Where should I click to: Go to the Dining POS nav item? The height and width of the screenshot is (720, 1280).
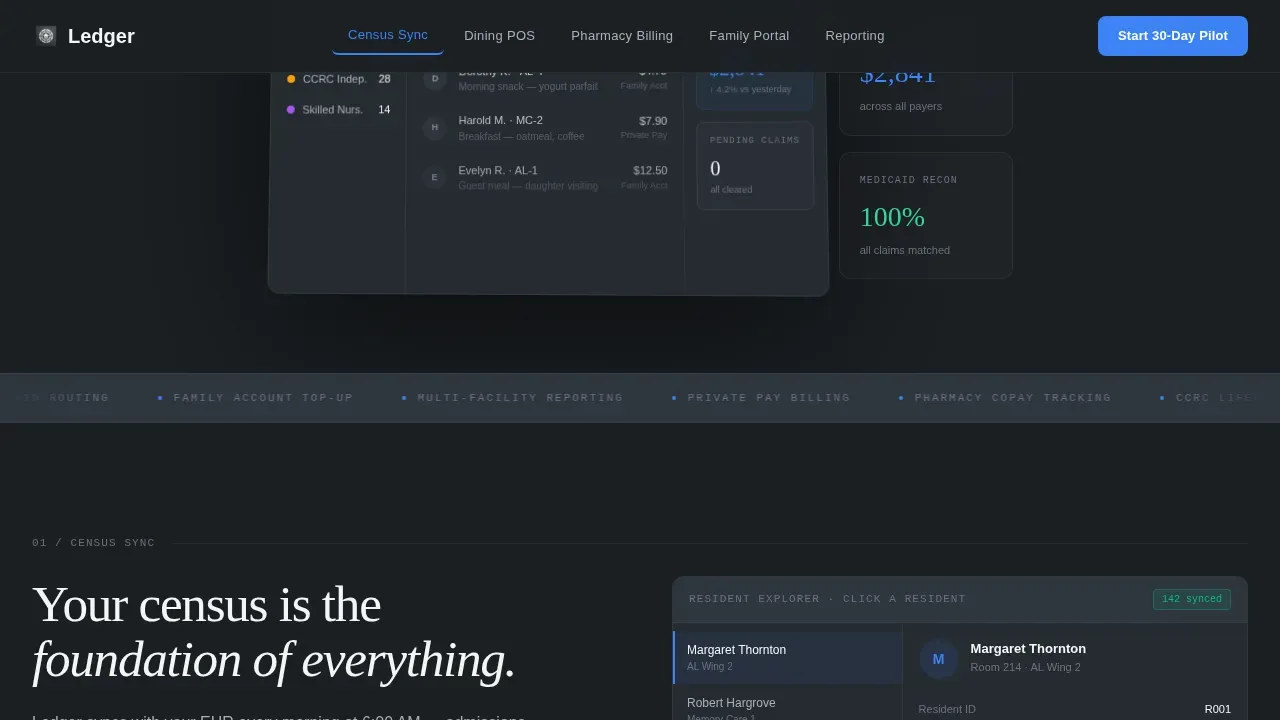(x=499, y=36)
